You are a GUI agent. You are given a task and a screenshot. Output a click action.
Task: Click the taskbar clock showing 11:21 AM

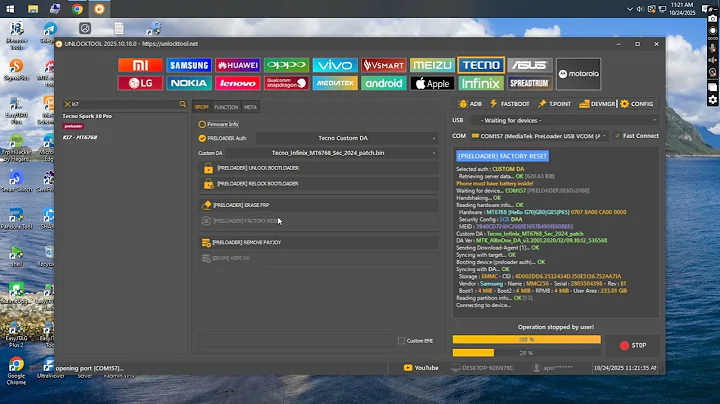coord(681,9)
